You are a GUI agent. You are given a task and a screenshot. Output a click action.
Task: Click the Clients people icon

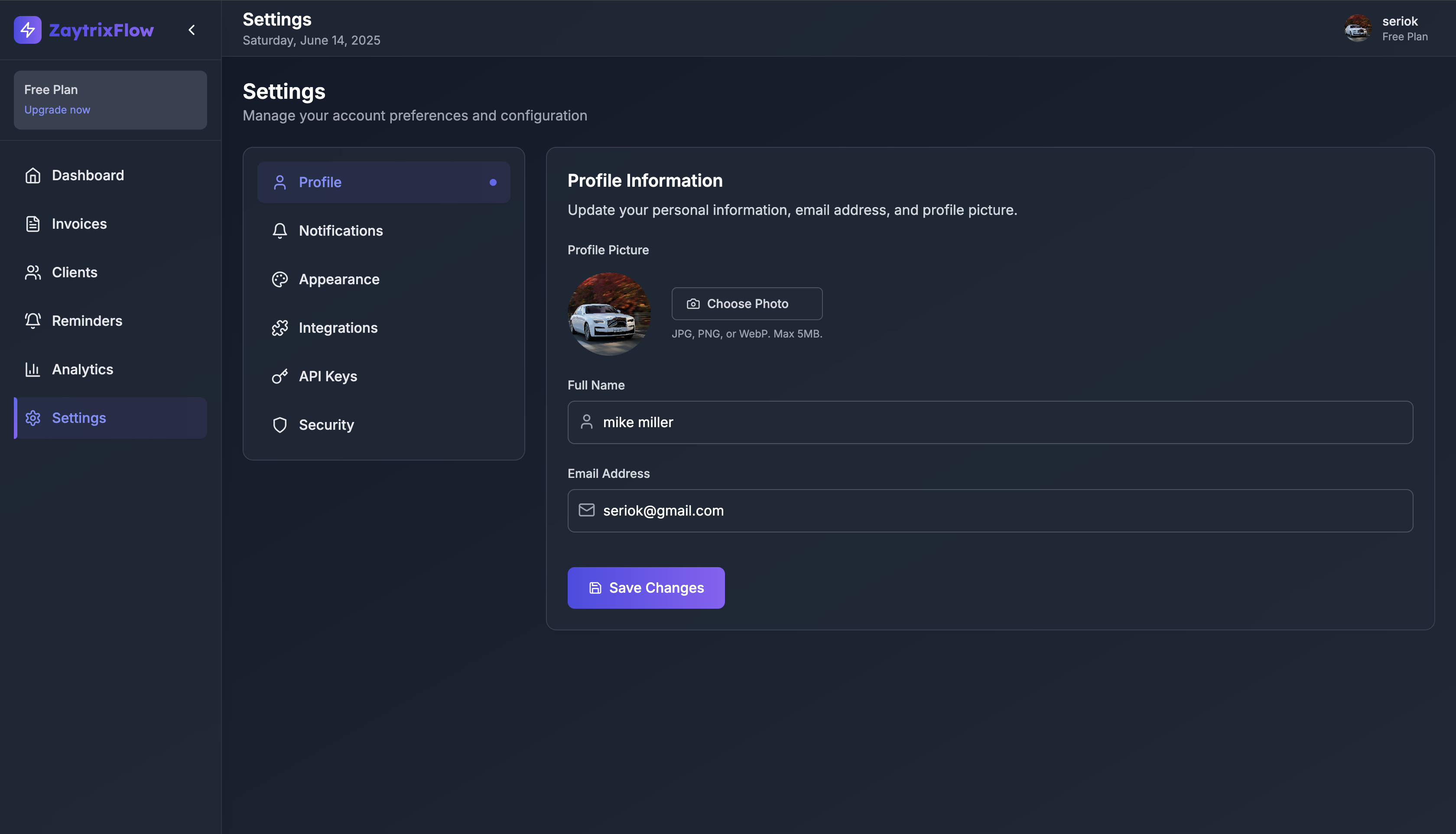click(32, 273)
